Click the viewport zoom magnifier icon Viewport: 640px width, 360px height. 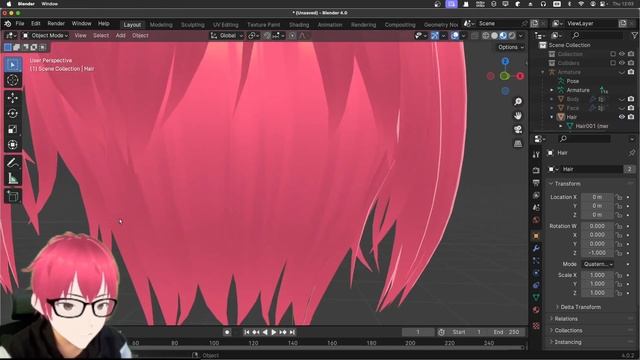(518, 102)
